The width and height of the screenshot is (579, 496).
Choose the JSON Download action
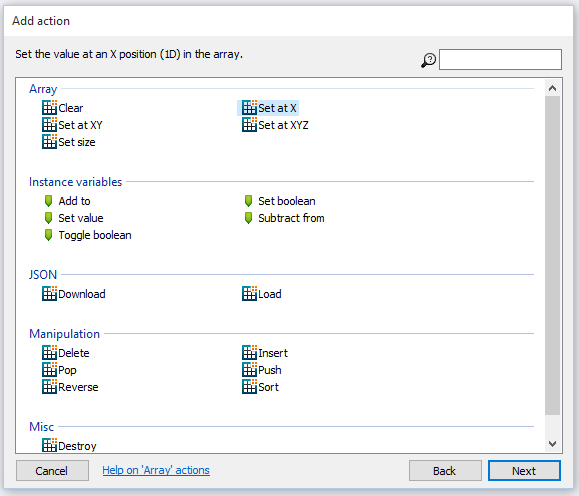(x=74, y=294)
